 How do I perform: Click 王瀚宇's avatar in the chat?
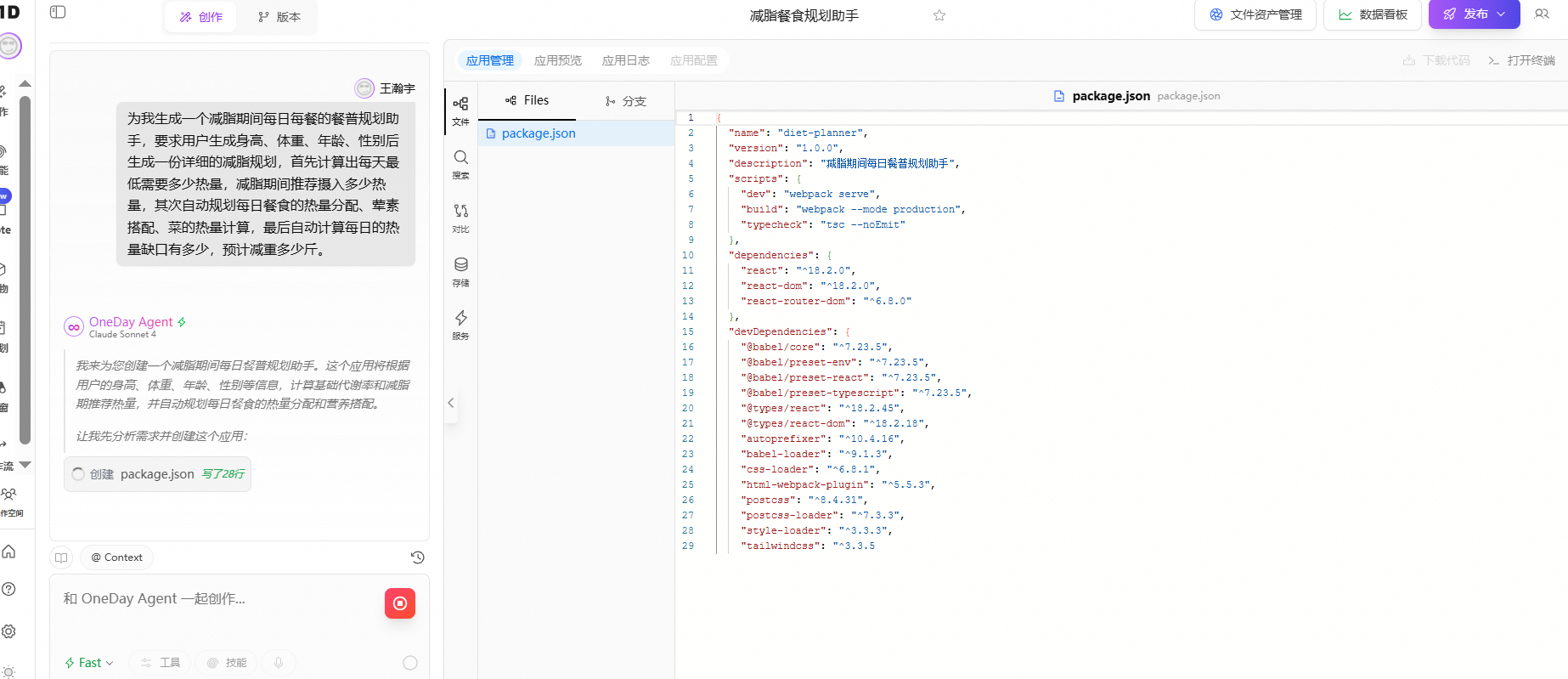coord(364,88)
